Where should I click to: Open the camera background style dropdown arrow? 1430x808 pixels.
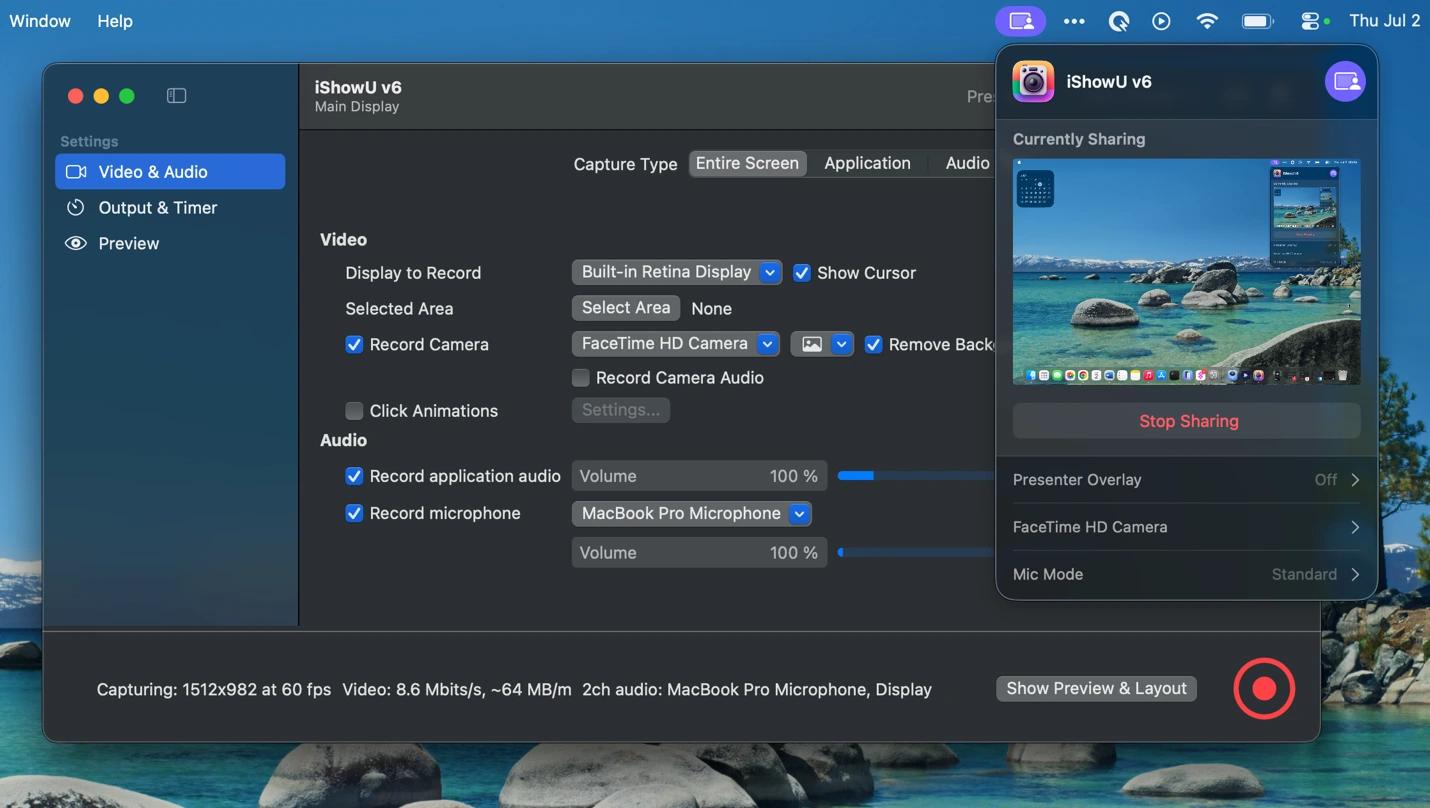point(842,344)
